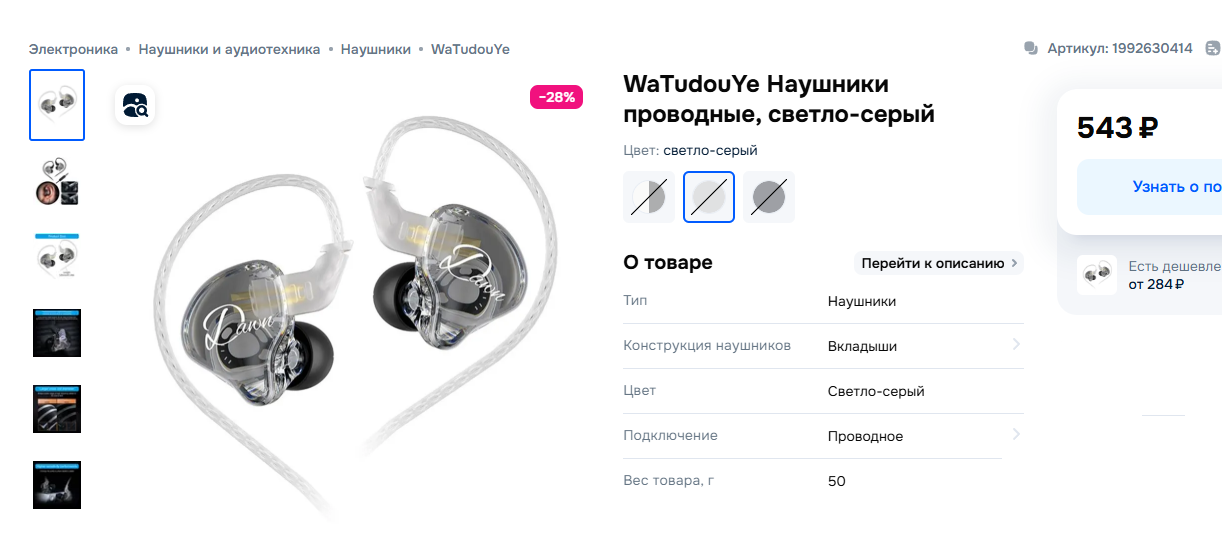
Task: Open WaTudouYe brand breadcrumb link
Action: click(x=470, y=49)
